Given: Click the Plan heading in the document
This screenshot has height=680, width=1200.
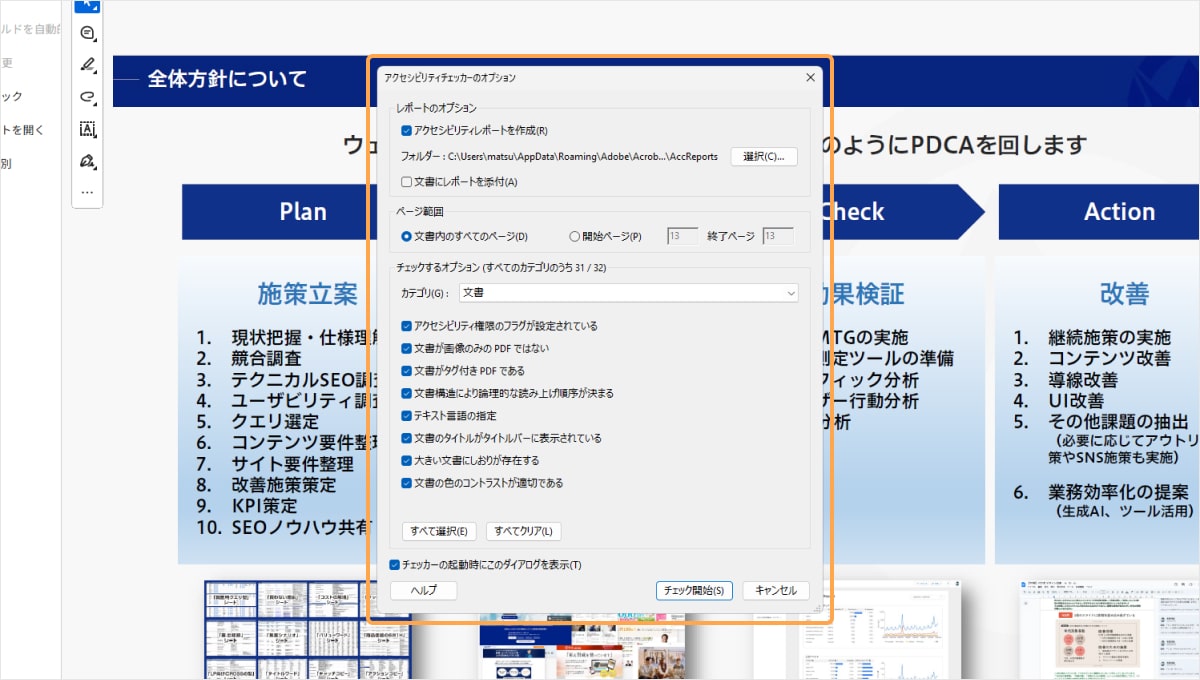Looking at the screenshot, I should (303, 211).
